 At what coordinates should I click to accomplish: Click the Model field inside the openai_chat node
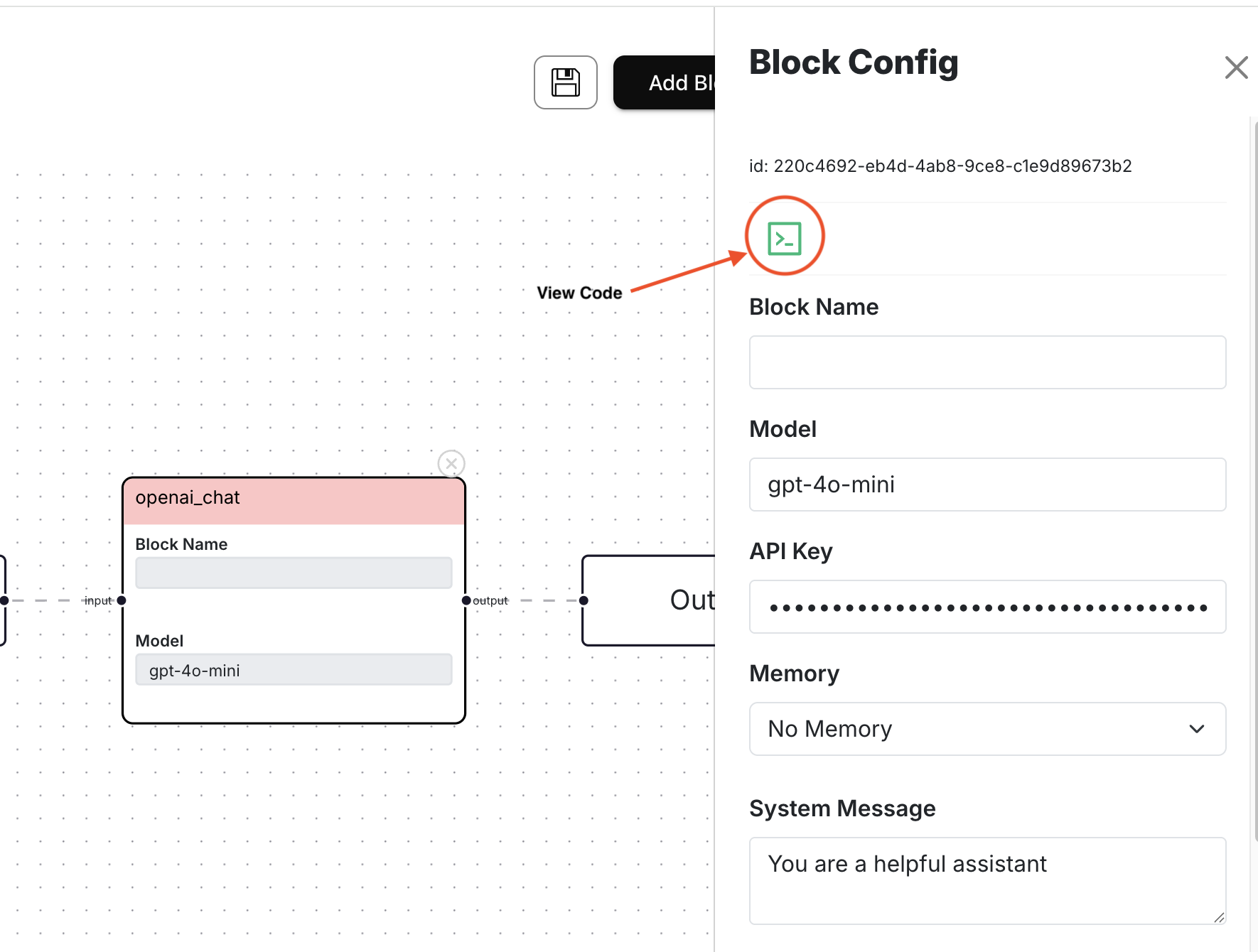(294, 670)
